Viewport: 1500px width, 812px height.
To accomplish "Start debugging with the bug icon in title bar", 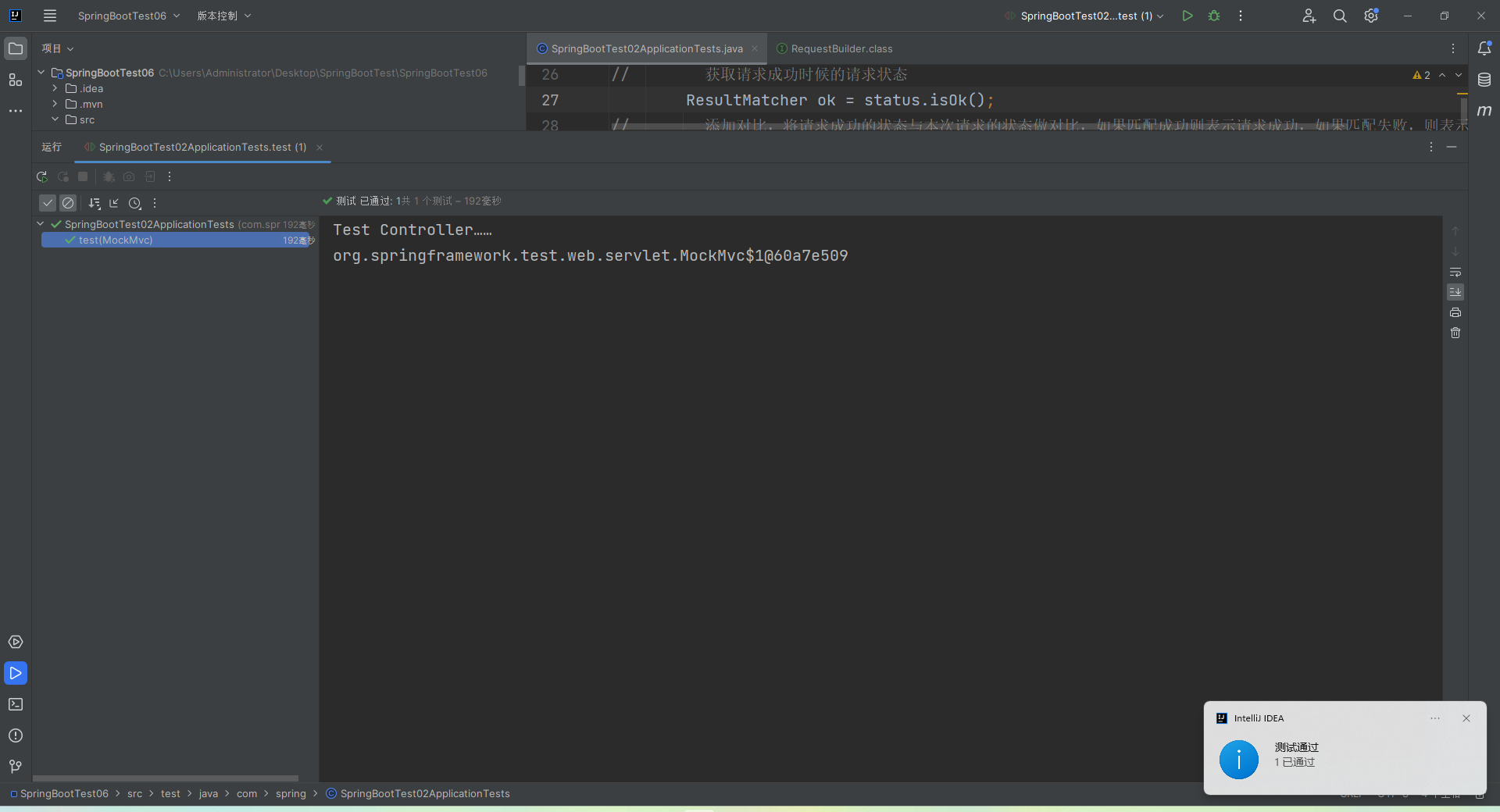I will click(x=1214, y=16).
